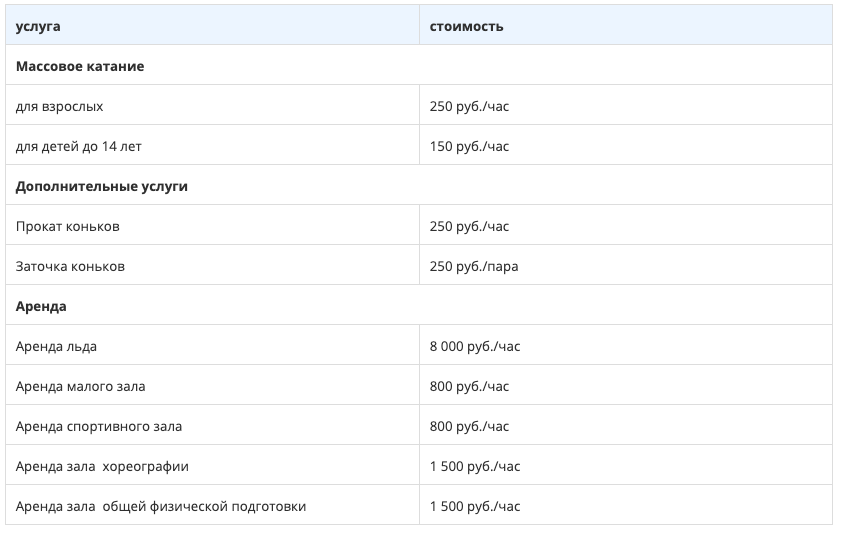Screen dimensions: 842x533
Task: Select the "Аренда льда" service cell
Action: (56, 346)
